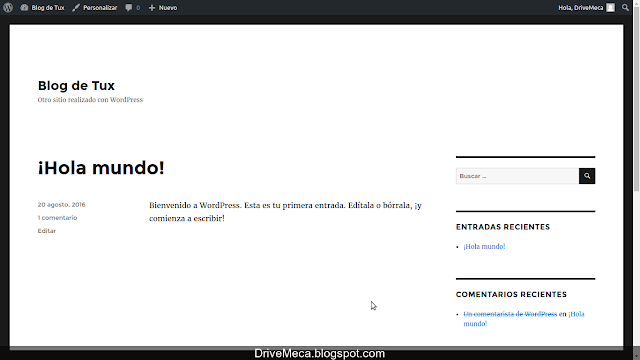Click the Editar post link

click(x=47, y=231)
